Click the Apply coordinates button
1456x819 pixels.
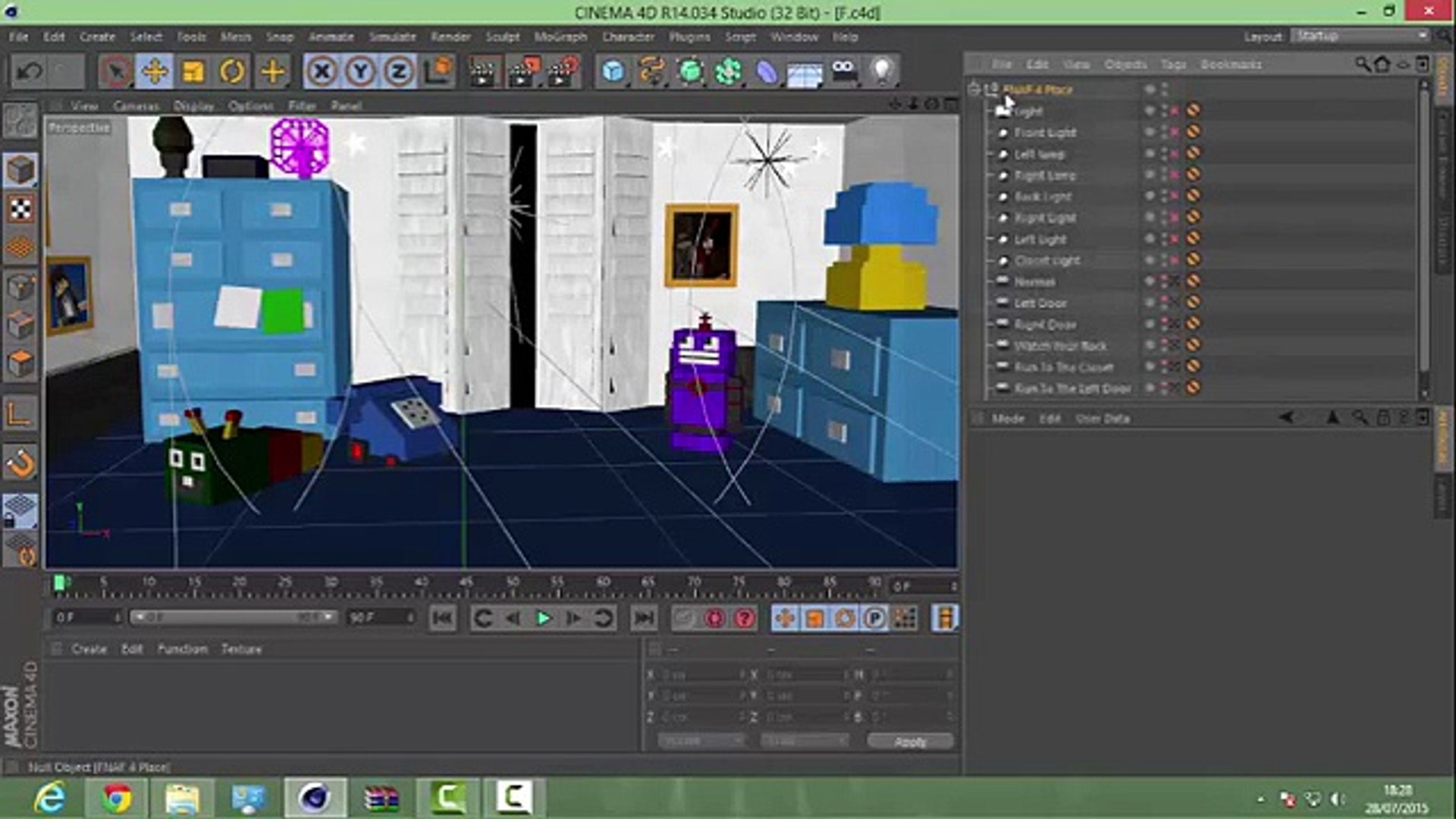click(910, 742)
